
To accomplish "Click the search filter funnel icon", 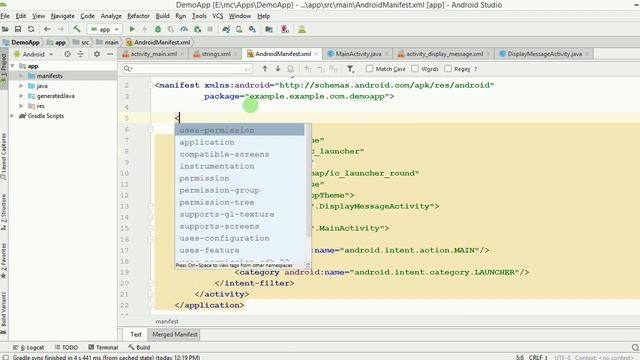I will (x=350, y=69).
